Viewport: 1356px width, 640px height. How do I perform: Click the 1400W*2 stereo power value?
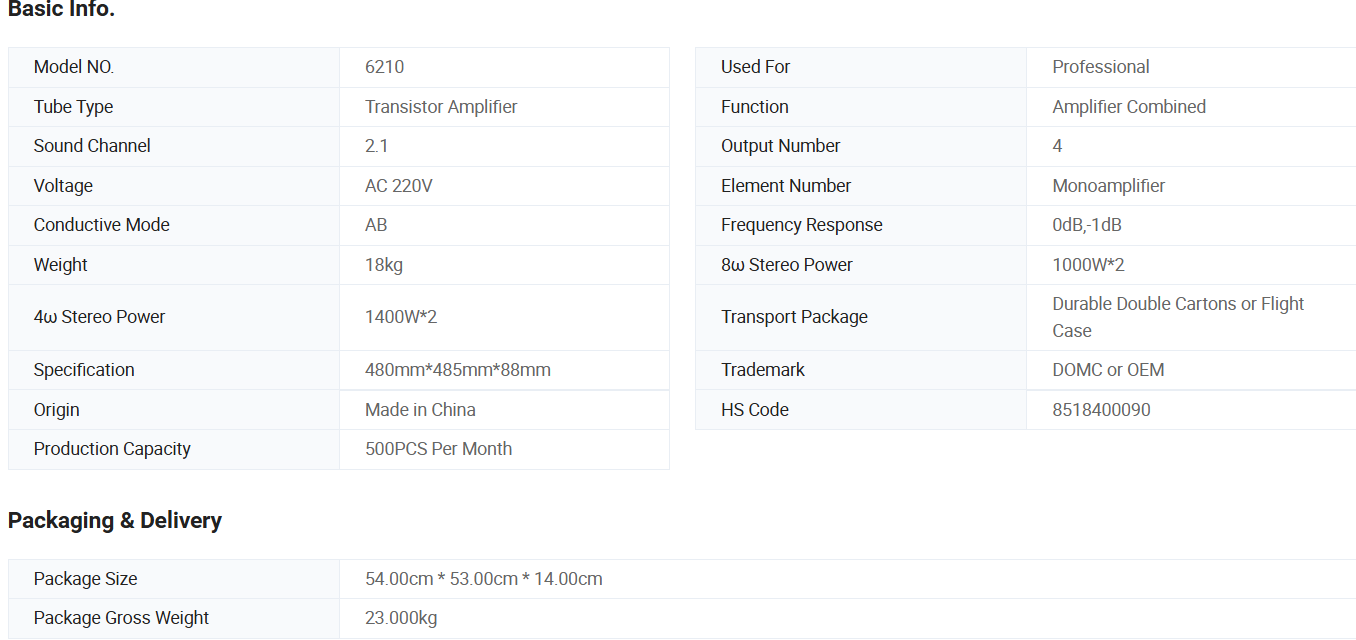(401, 317)
